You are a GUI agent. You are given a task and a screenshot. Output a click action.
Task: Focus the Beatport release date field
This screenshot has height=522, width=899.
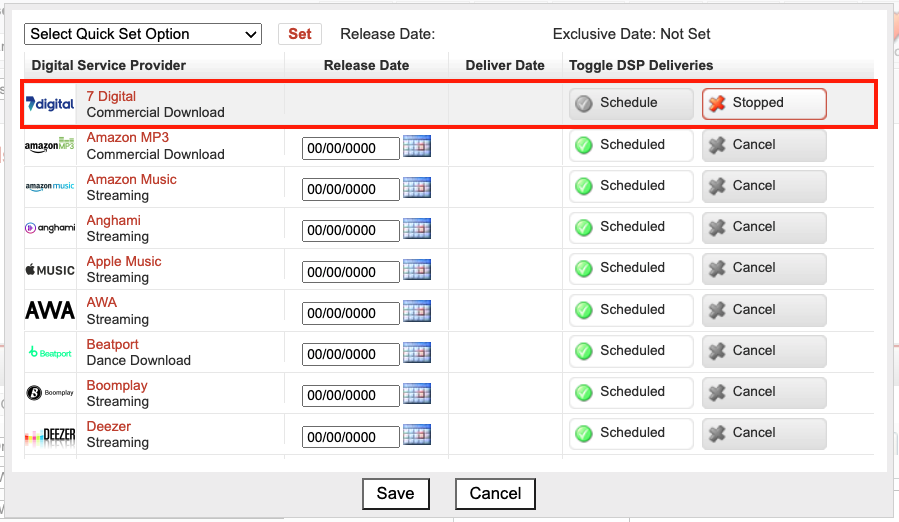pyautogui.click(x=351, y=355)
